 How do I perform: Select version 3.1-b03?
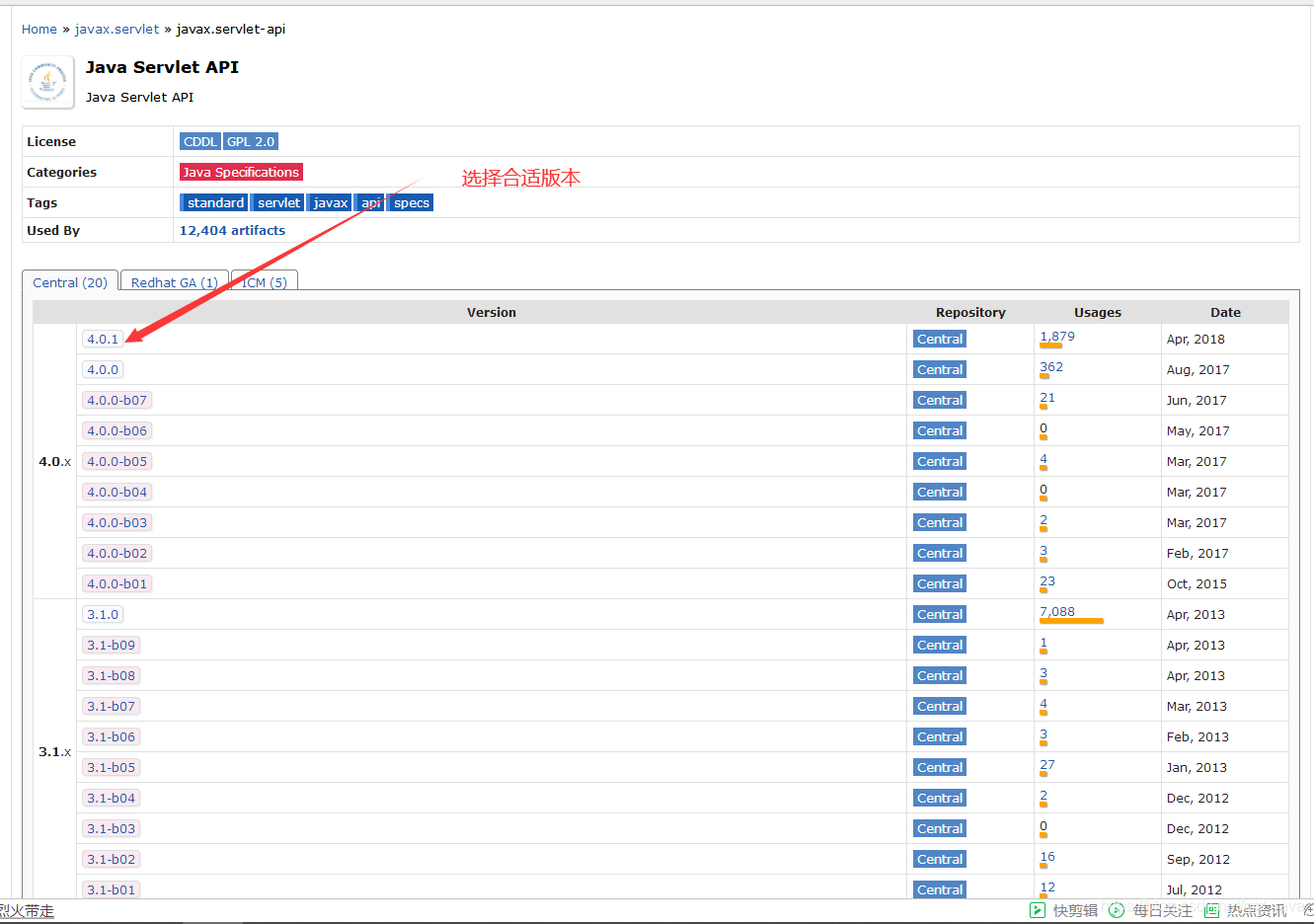click(x=111, y=828)
